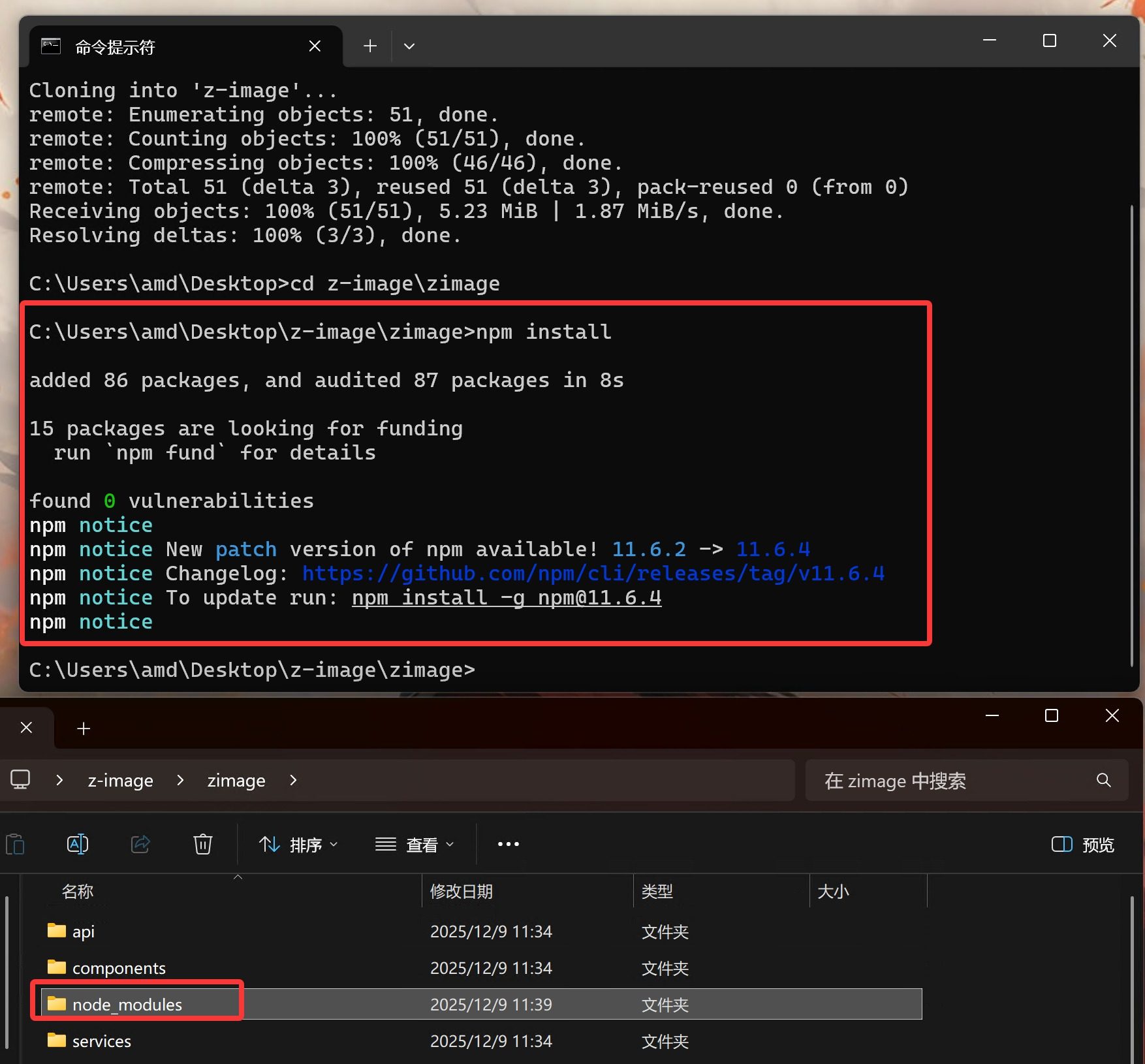
Task: Open the npm changelog GitHub link
Action: point(593,573)
